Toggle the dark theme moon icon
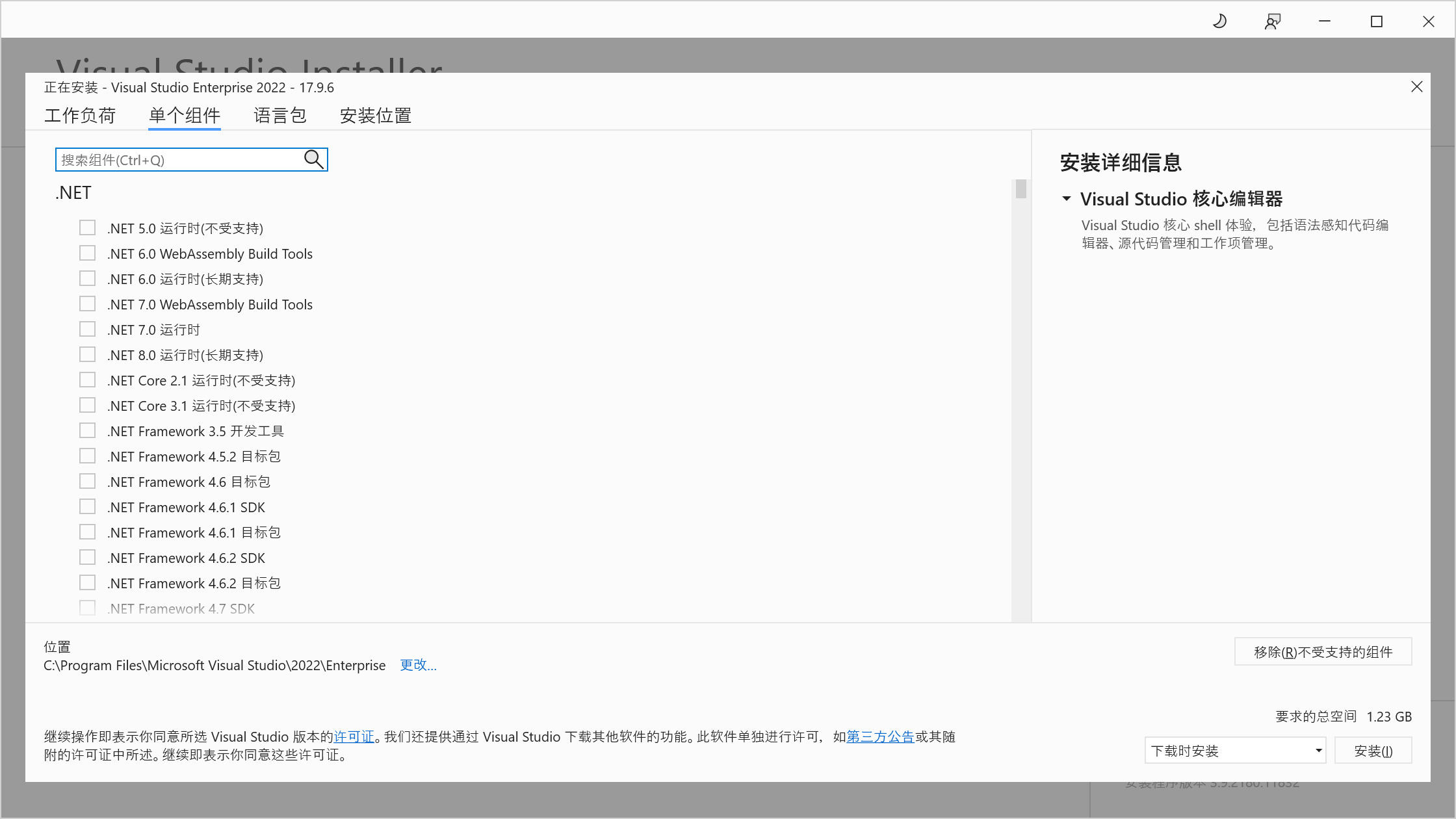Image resolution: width=1456 pixels, height=819 pixels. [x=1220, y=21]
